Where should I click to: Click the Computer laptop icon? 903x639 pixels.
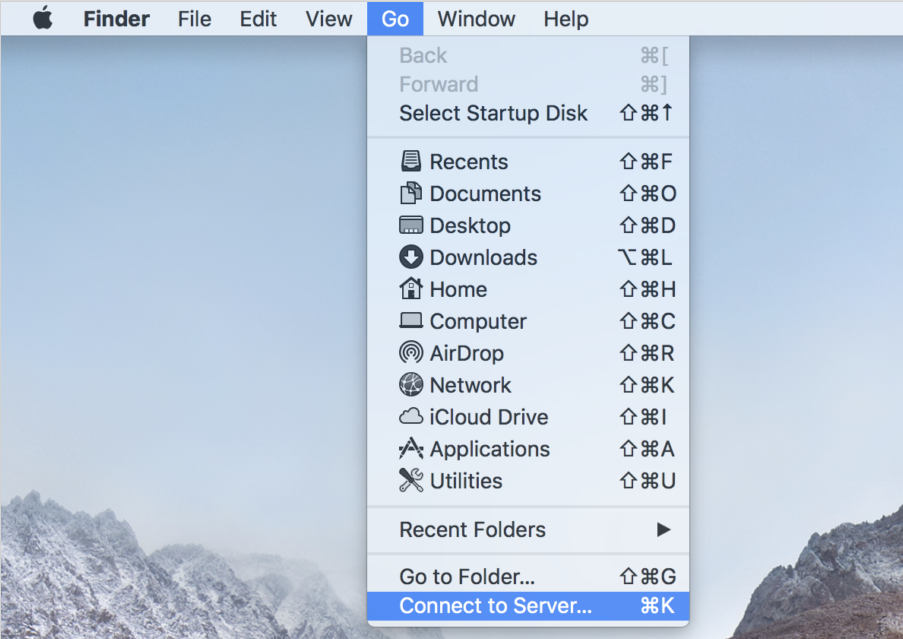pyautogui.click(x=411, y=322)
